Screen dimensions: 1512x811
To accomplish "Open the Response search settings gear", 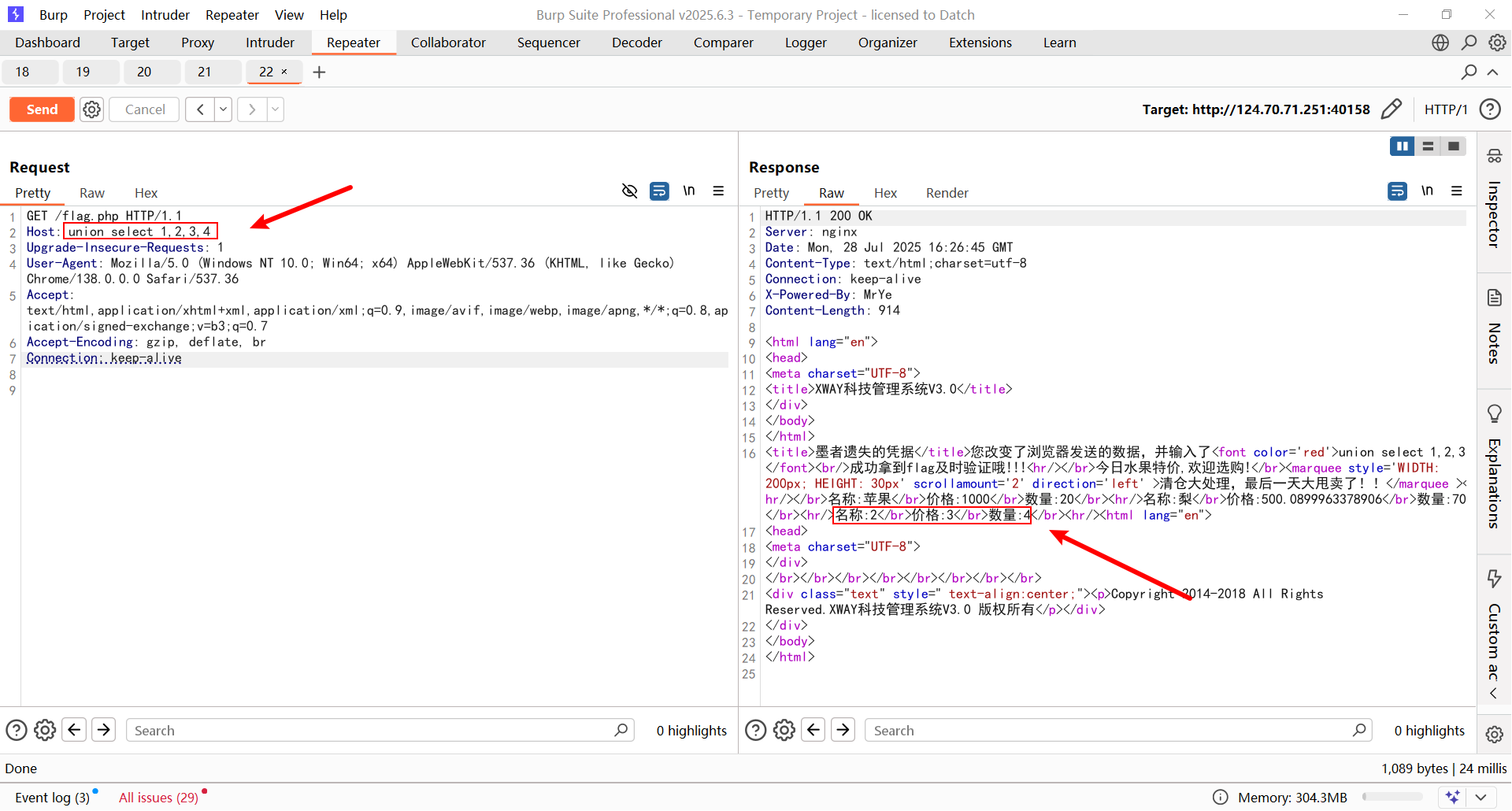I will click(x=784, y=730).
